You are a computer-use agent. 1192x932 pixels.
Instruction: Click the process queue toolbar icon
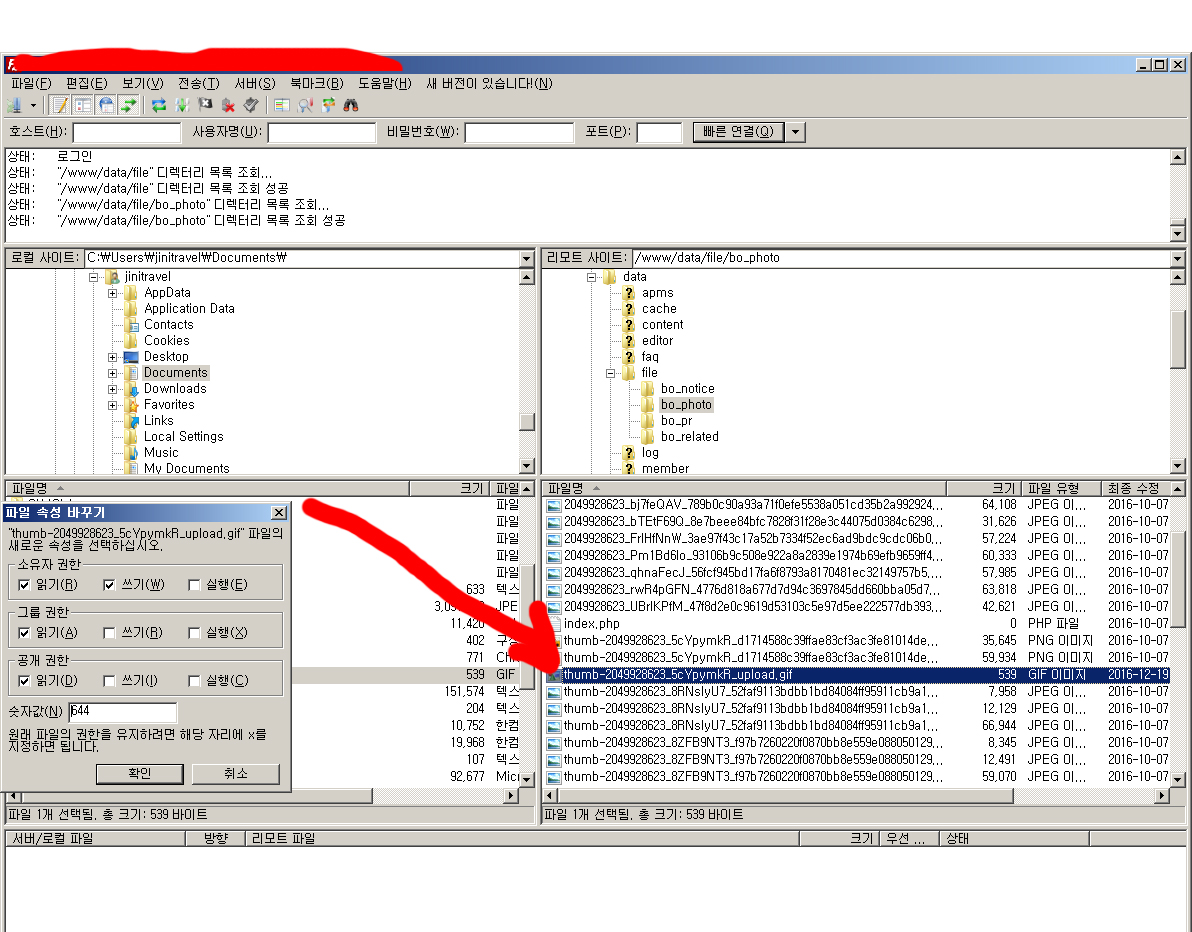[182, 106]
